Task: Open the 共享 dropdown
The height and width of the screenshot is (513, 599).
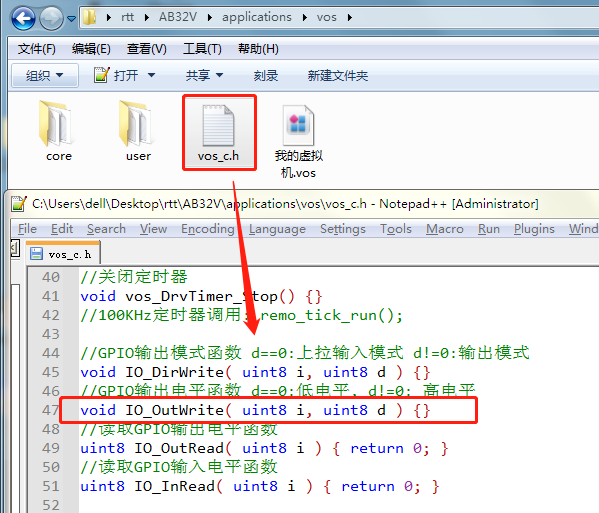Action: tap(204, 75)
